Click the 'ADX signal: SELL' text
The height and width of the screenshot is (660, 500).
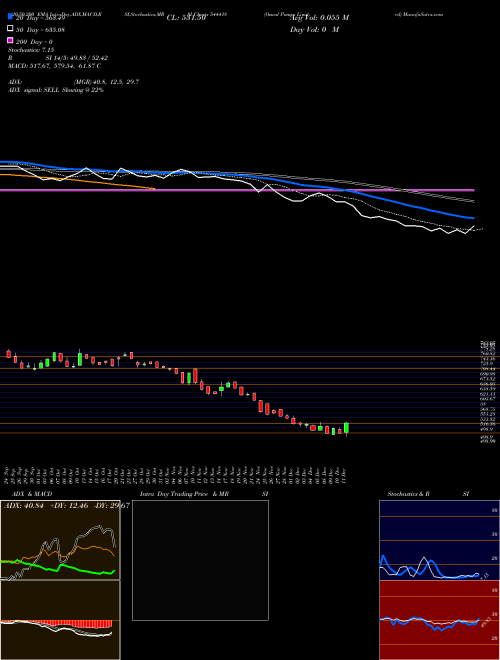[34, 90]
